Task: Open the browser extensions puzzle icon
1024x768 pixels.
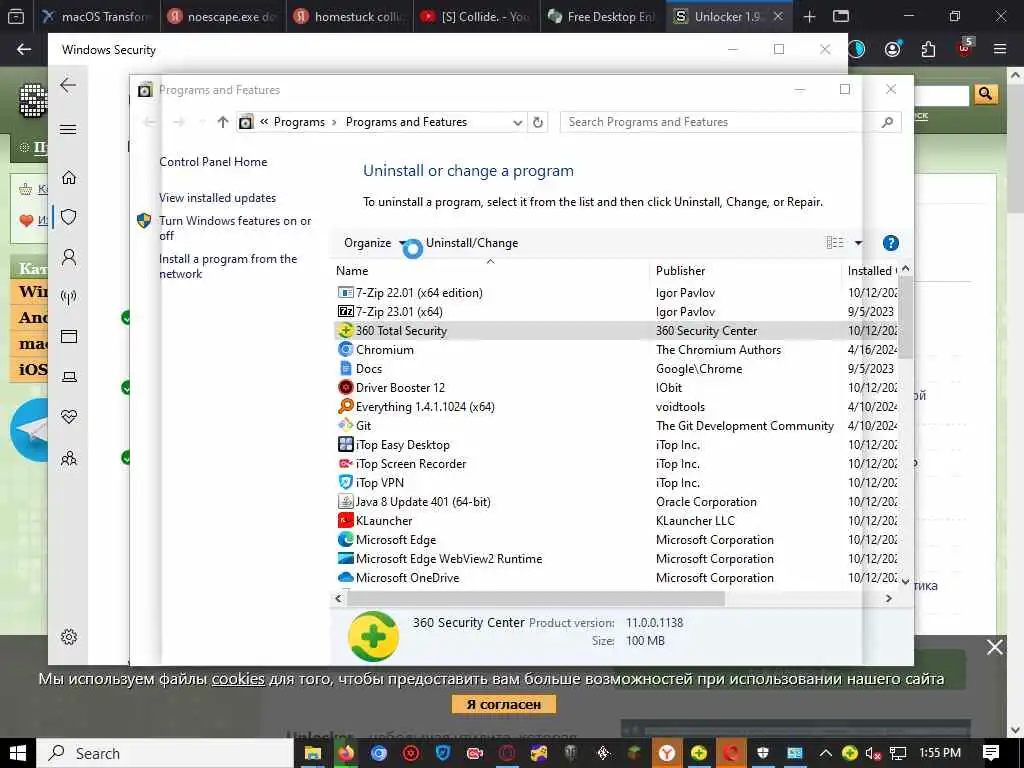Action: tap(928, 49)
